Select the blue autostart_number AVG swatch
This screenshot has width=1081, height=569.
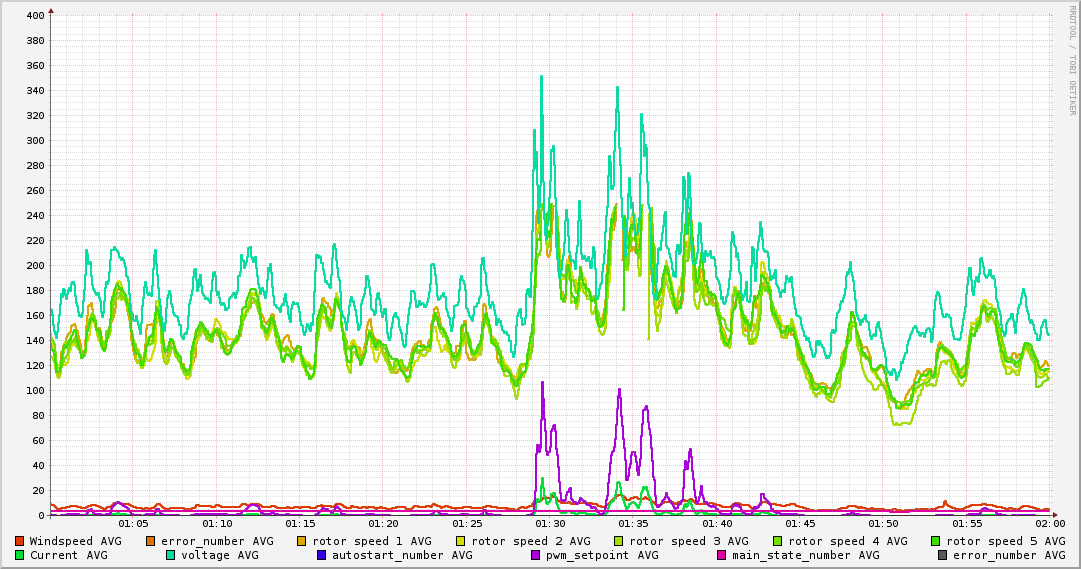point(322,555)
